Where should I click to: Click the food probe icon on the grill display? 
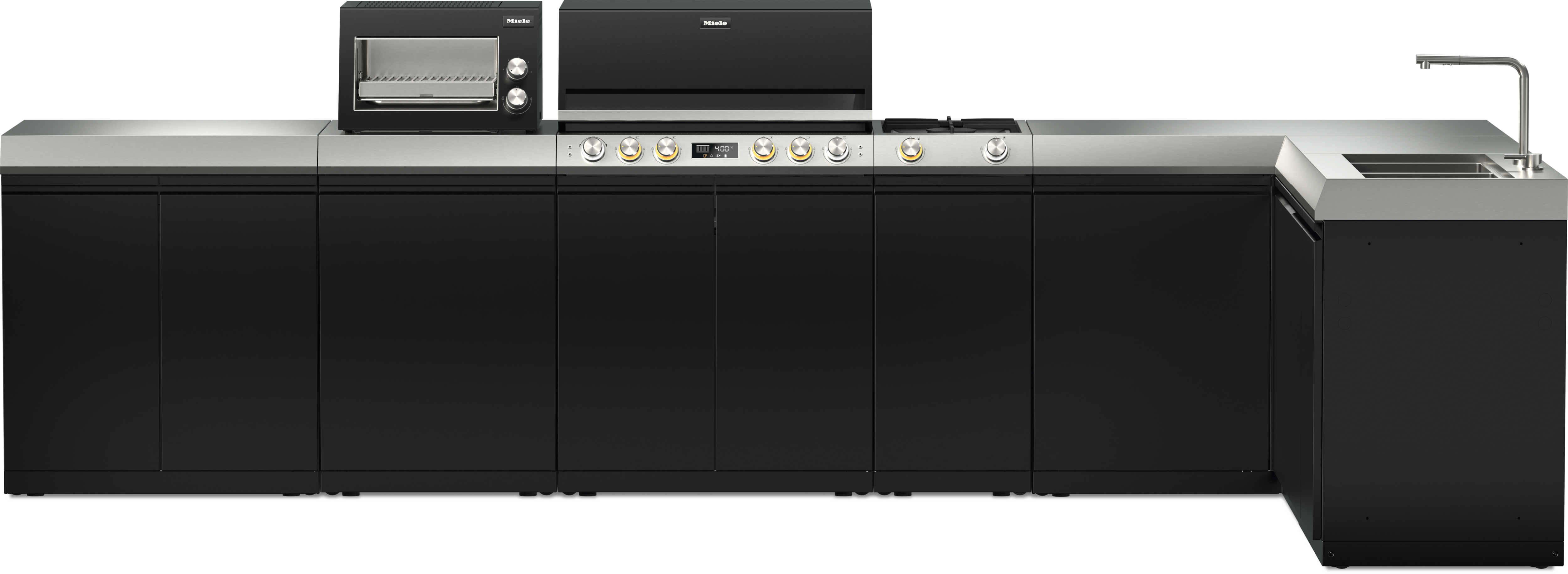[x=718, y=156]
